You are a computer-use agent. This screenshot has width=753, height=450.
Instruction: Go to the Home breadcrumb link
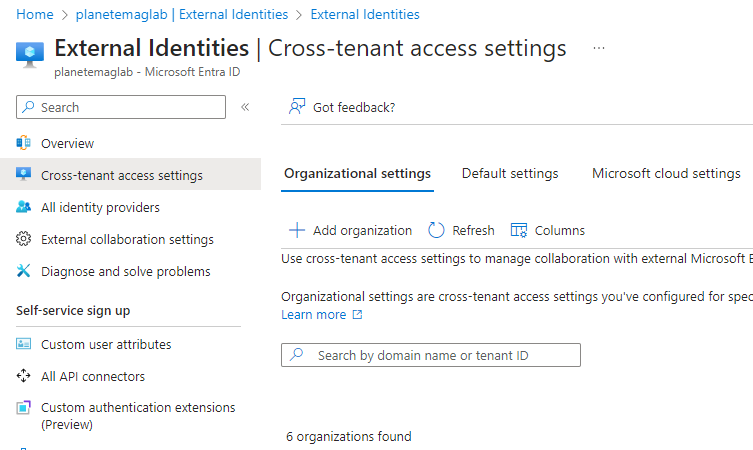pyautogui.click(x=35, y=14)
